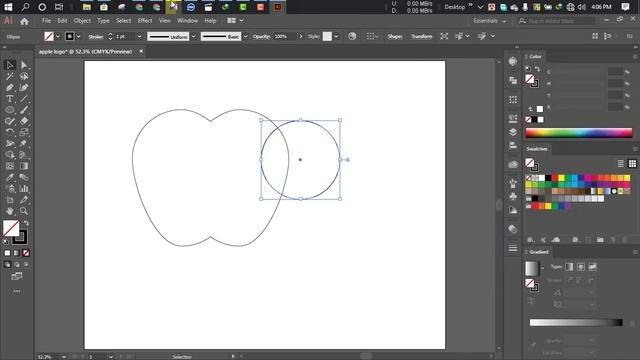
Task: Open the Object menu
Action: (x=82, y=20)
